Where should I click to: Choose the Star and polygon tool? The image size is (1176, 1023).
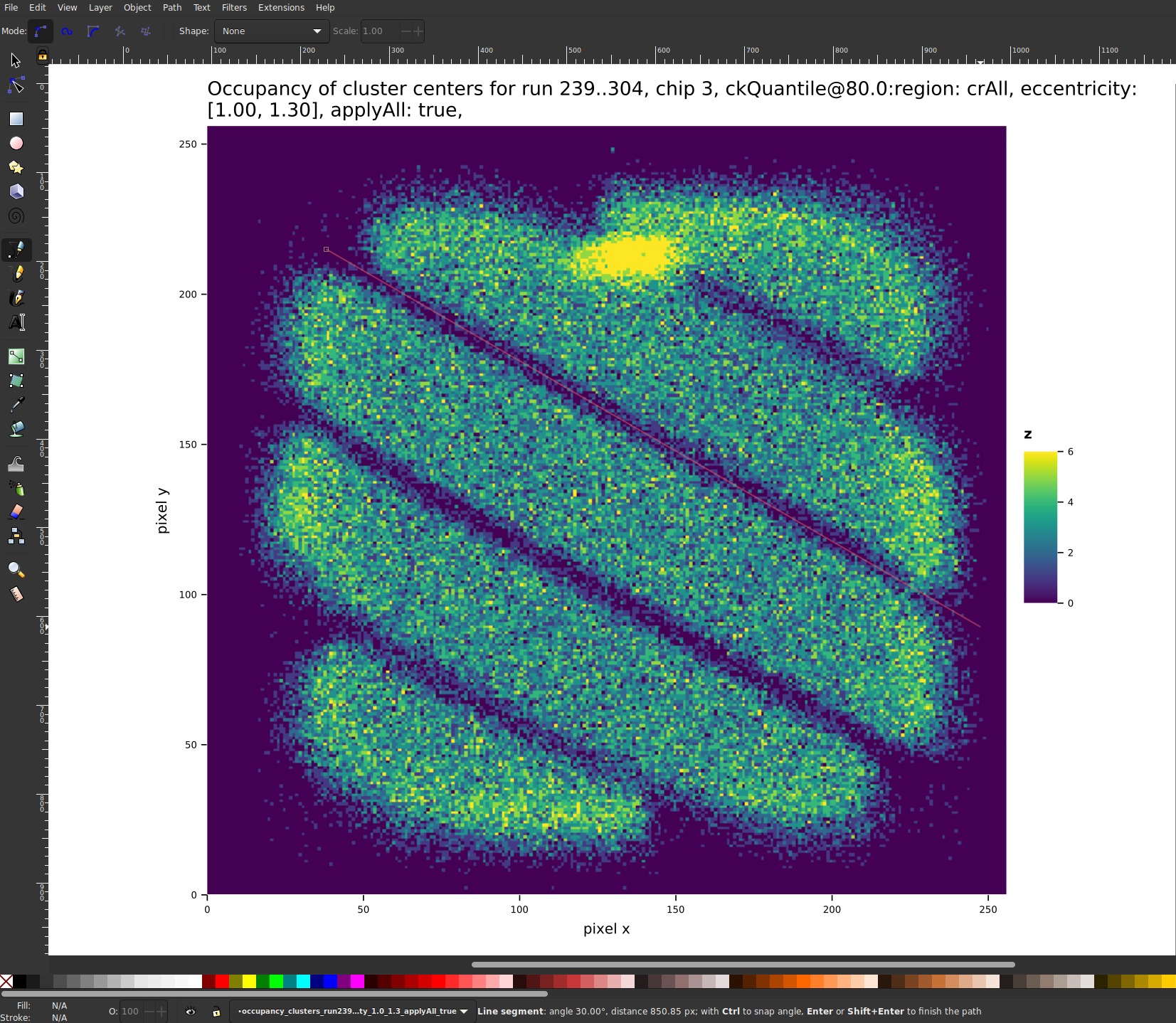tap(16, 167)
